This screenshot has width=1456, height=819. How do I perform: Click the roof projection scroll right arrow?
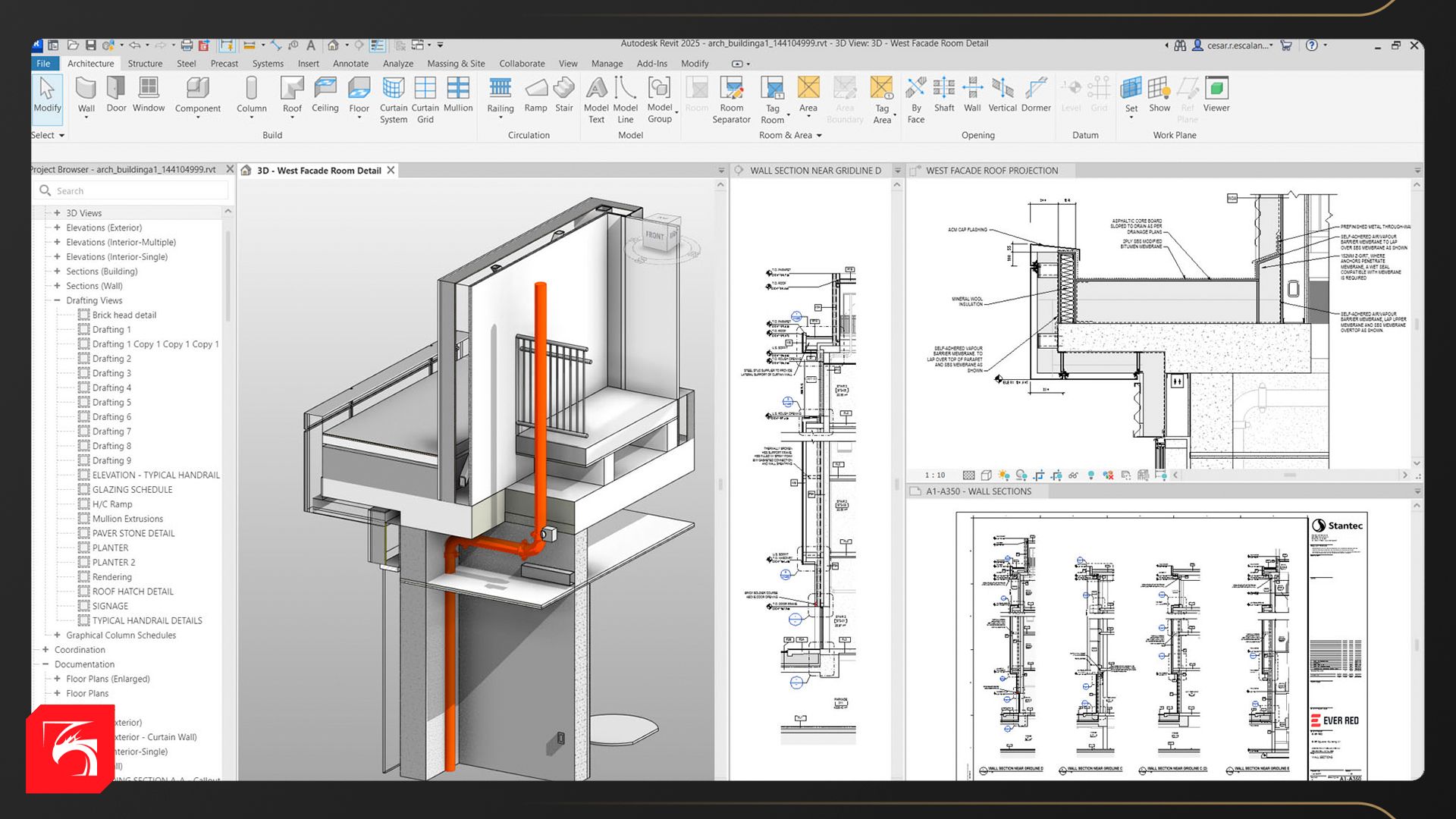(1404, 475)
